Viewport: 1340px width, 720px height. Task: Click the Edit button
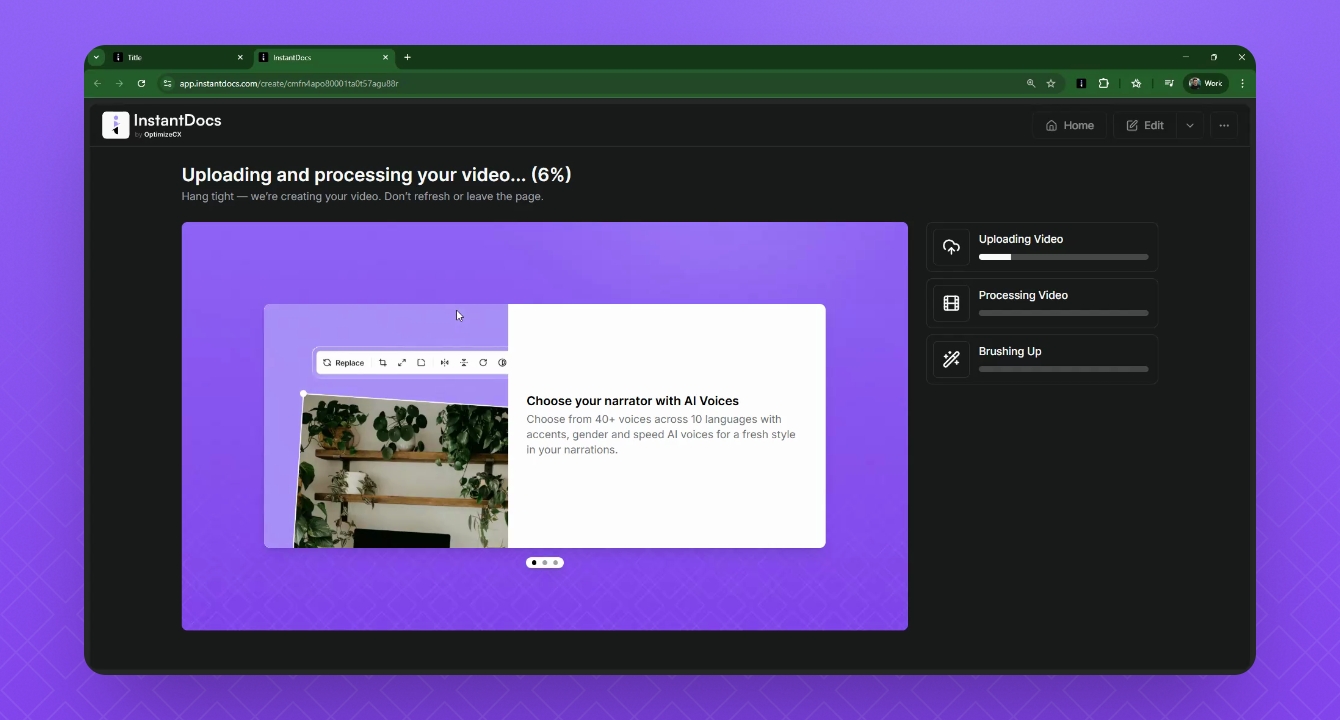tap(1145, 126)
